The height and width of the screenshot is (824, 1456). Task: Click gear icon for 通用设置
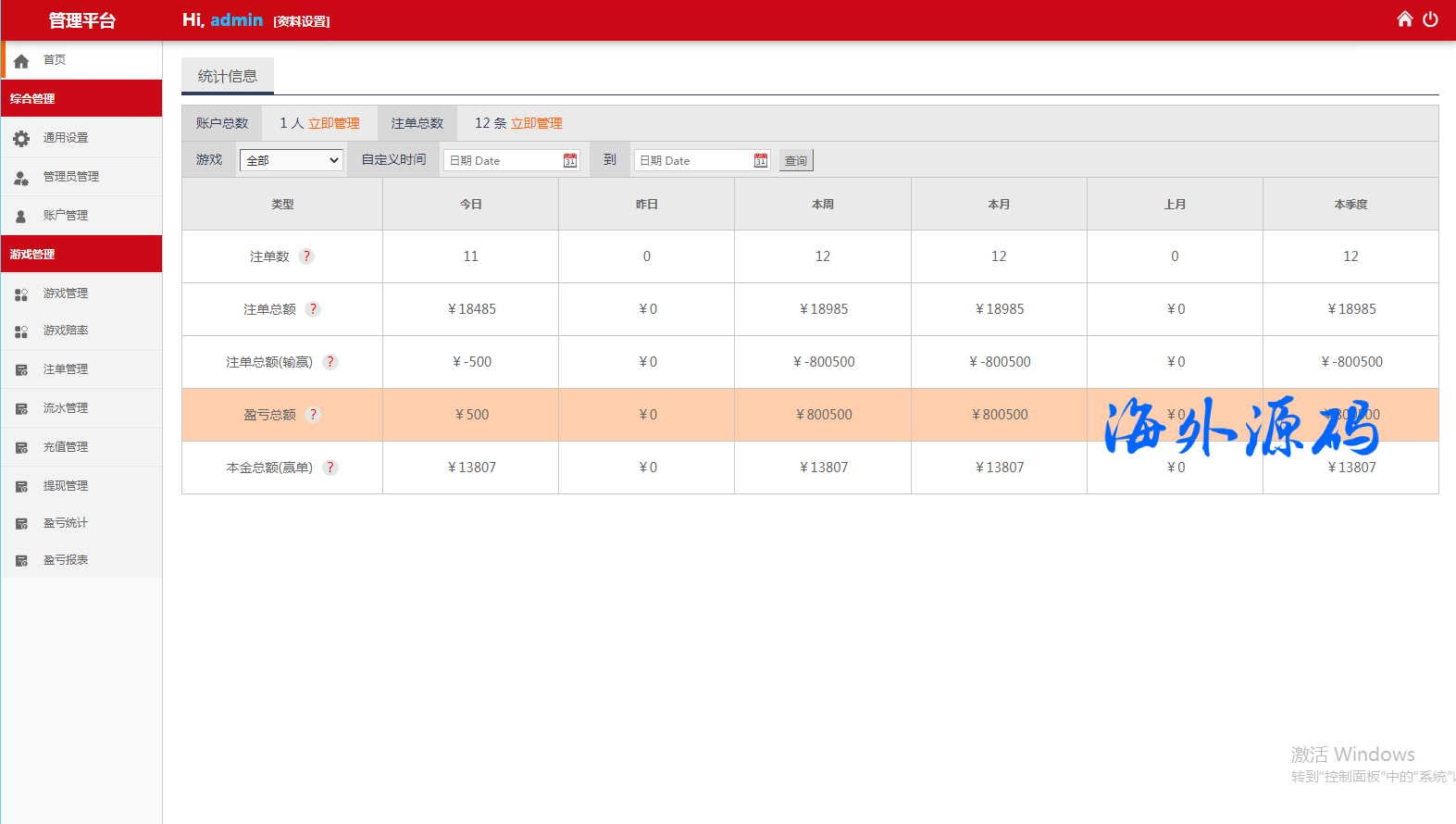pos(21,138)
